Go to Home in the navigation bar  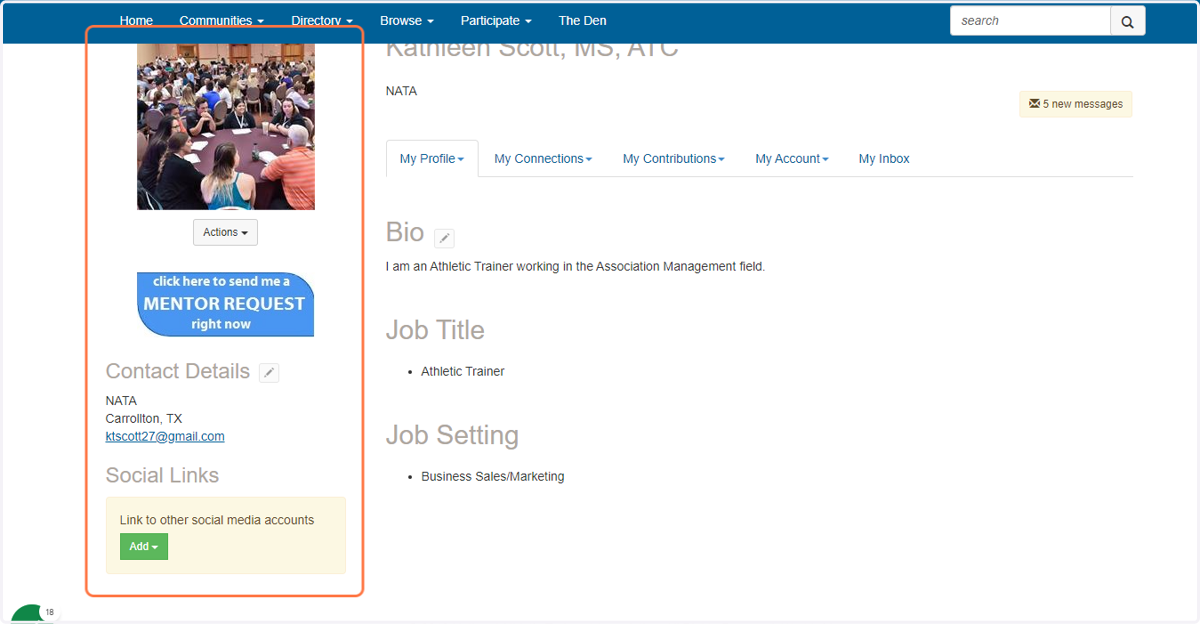click(x=136, y=20)
